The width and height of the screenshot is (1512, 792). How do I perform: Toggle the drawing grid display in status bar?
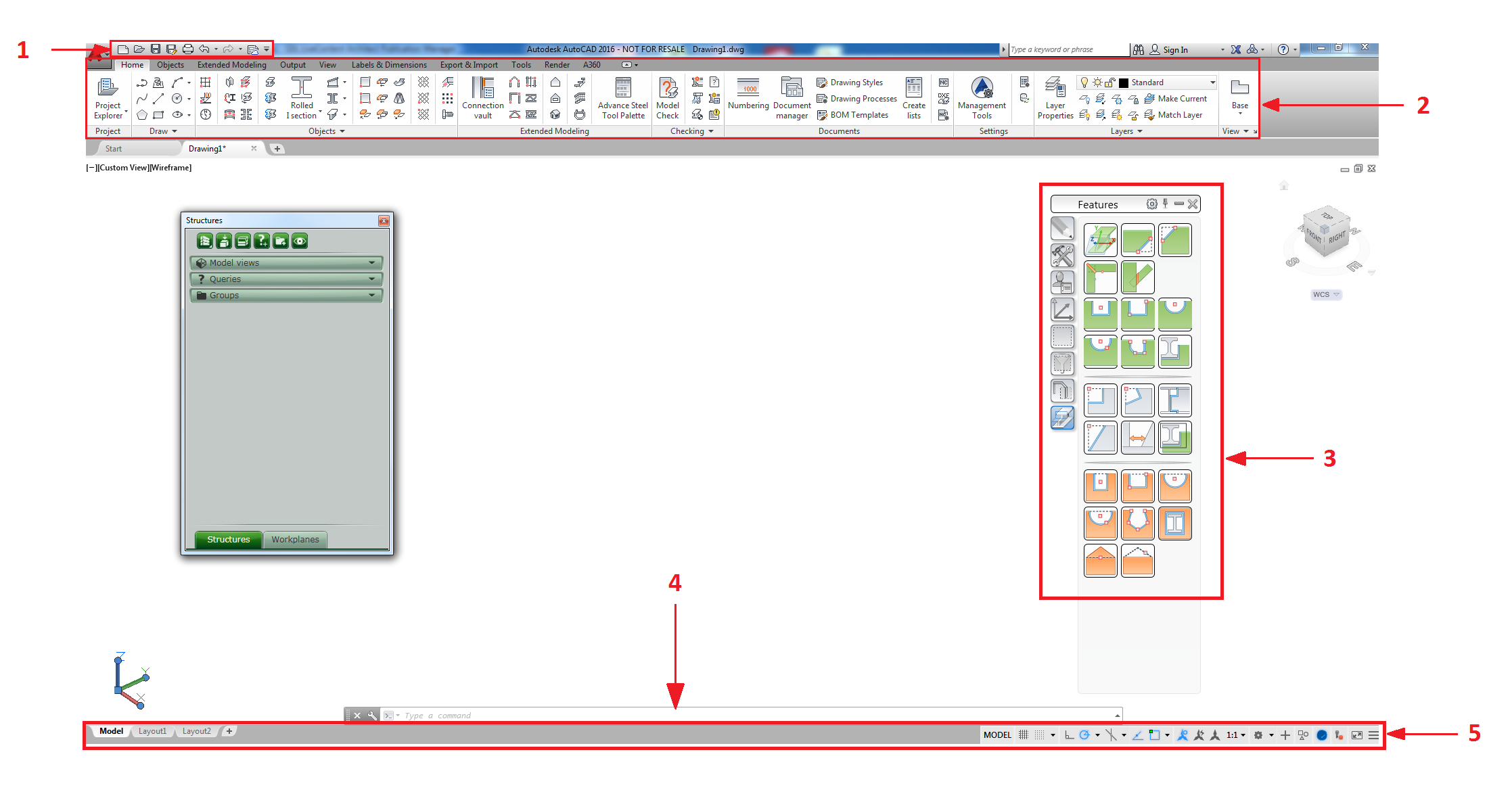[1024, 735]
